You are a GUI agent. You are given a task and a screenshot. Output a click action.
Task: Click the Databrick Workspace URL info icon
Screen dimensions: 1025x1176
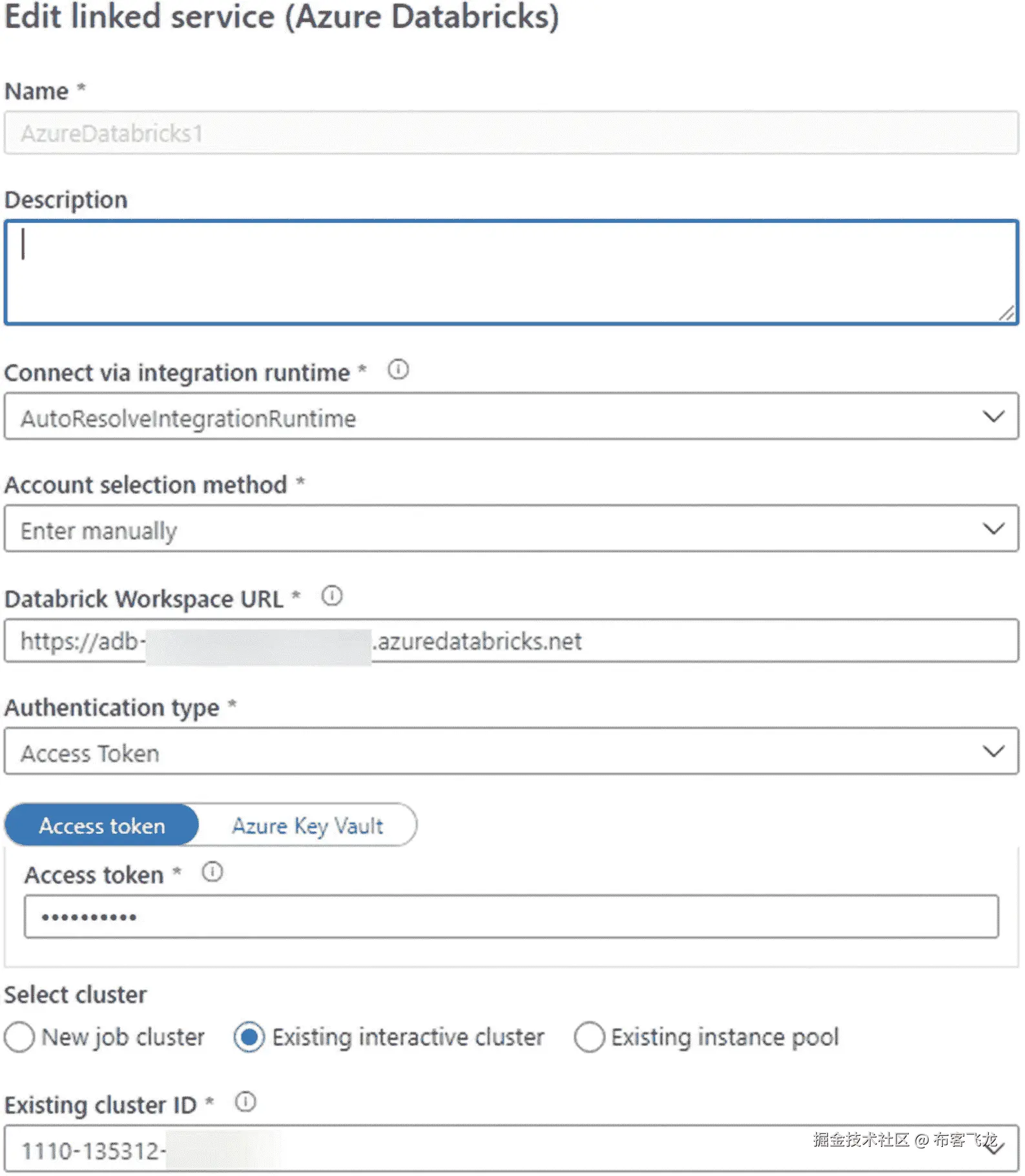[332, 595]
